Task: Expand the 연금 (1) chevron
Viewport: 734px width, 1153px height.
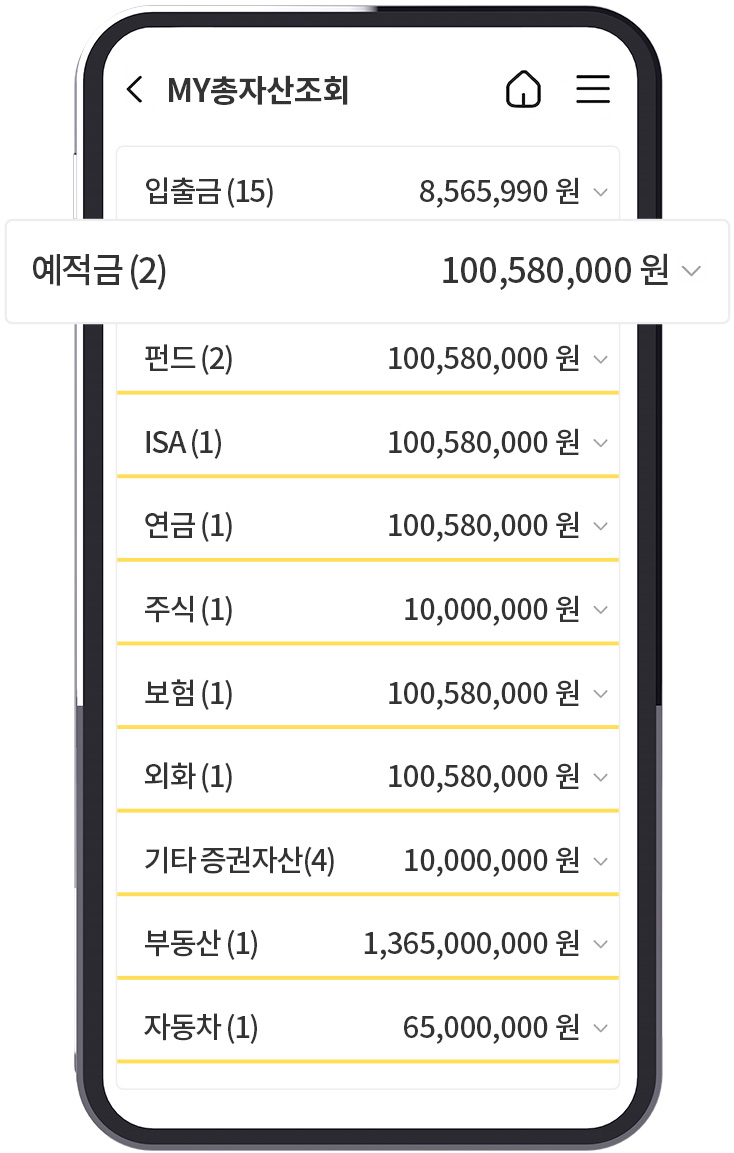Action: [x=601, y=526]
